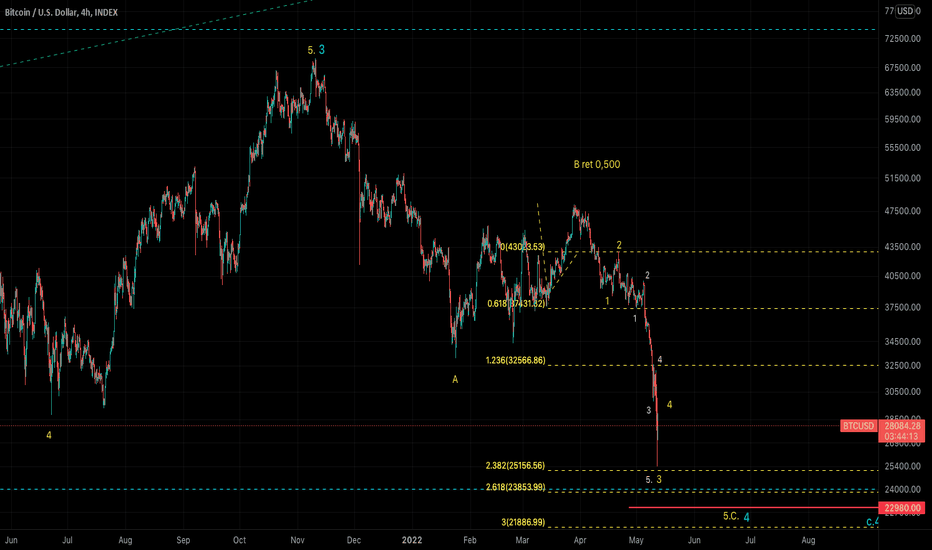Click the 59500.00 price axis label
Image resolution: width=932 pixels, height=550 pixels.
(x=902, y=119)
